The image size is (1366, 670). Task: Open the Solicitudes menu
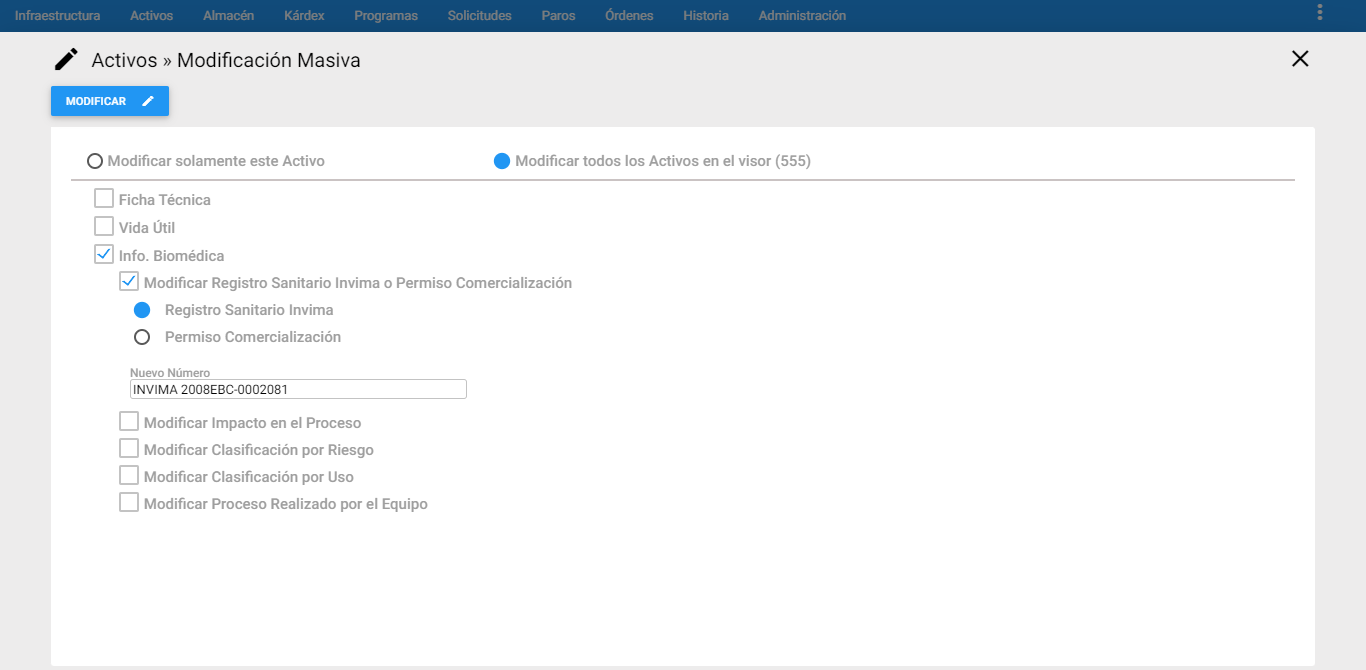(x=479, y=16)
